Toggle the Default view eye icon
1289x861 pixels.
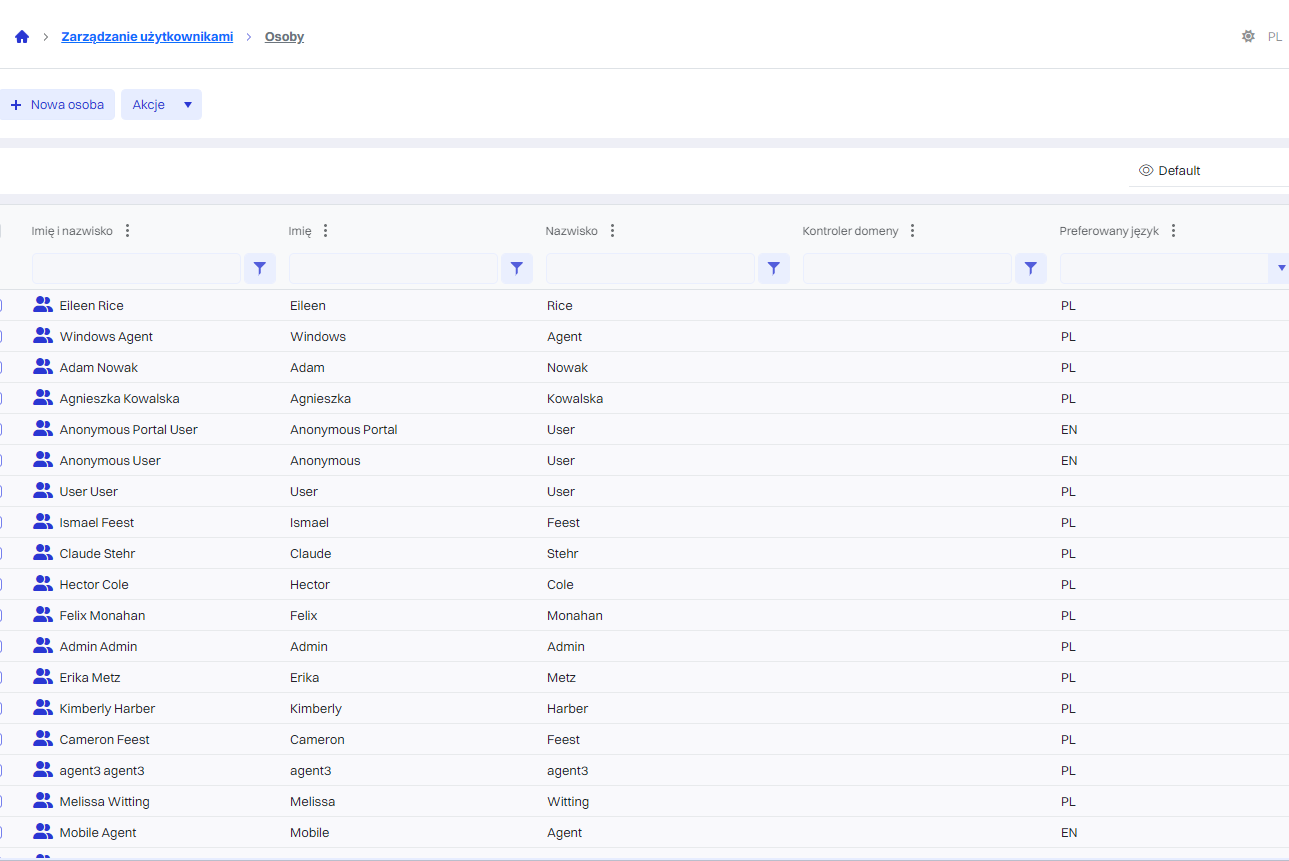point(1146,170)
